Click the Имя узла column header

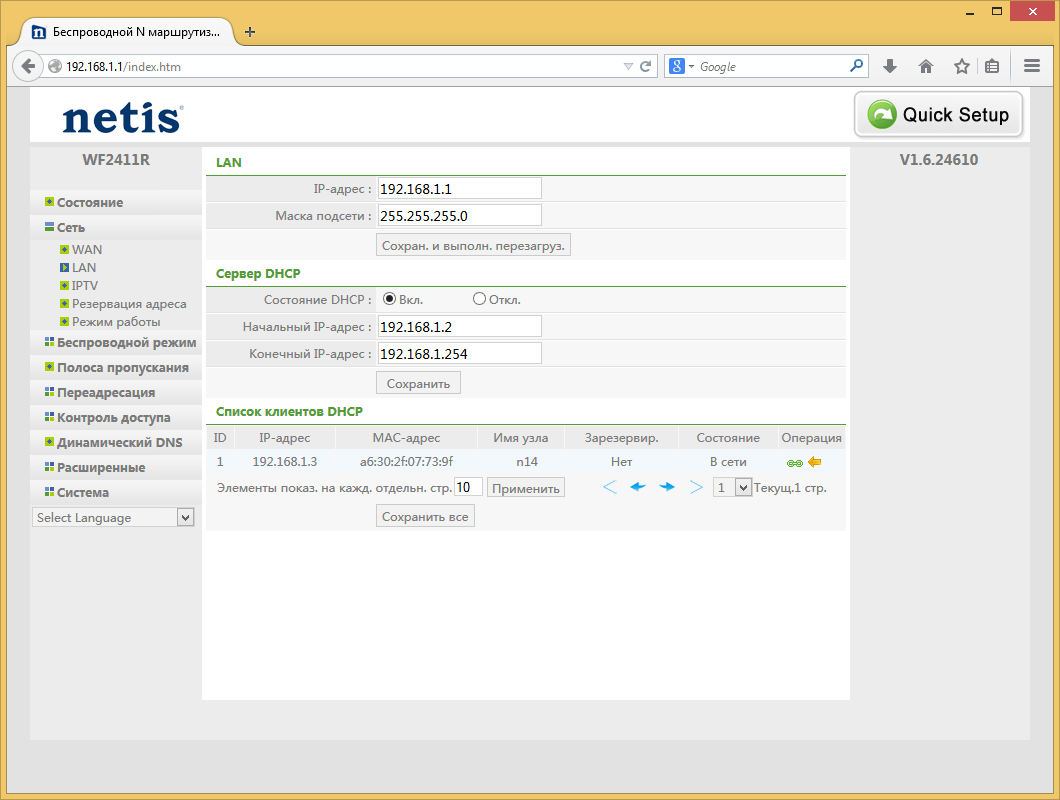521,438
